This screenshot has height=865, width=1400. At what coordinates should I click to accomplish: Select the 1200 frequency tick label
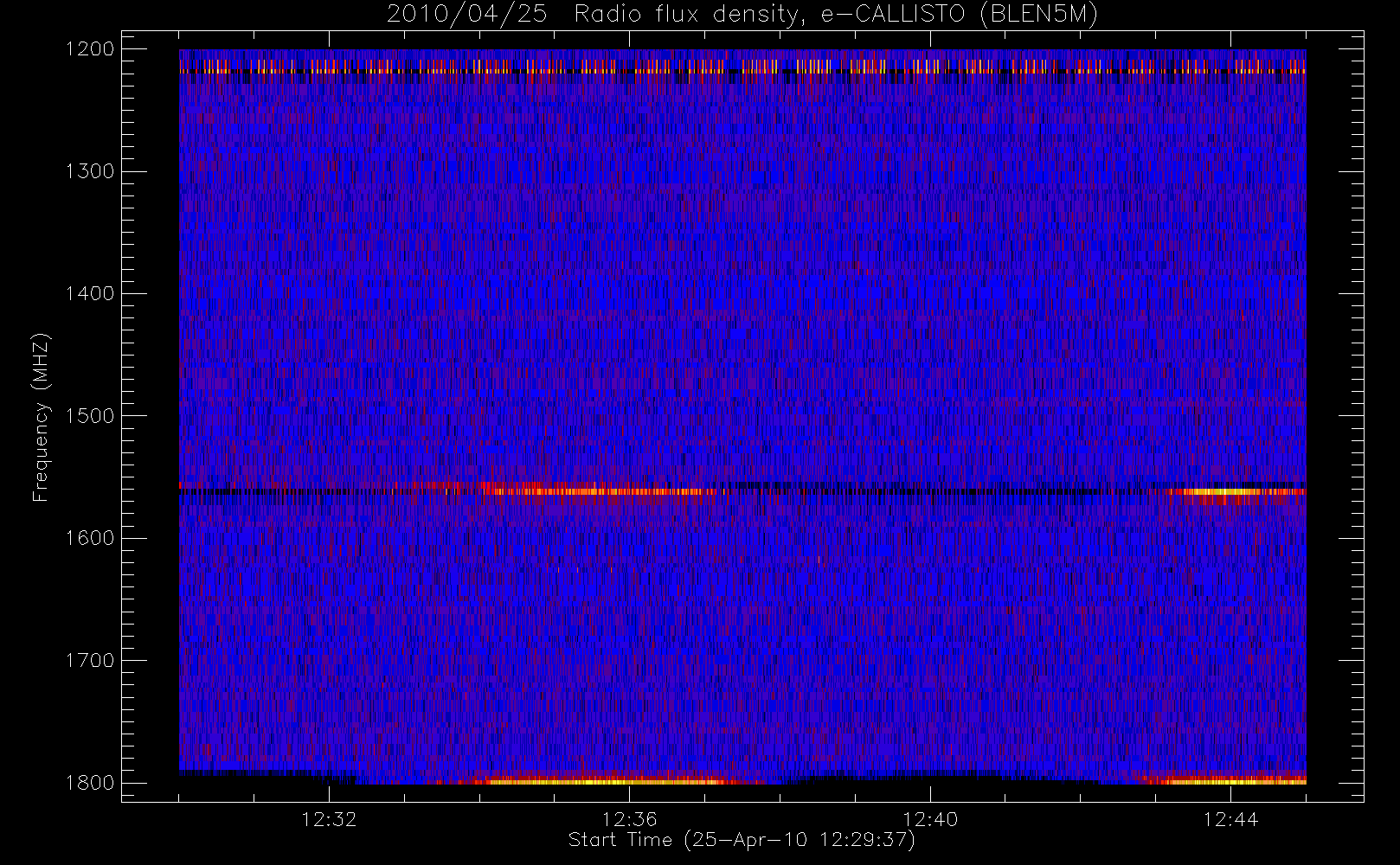[x=90, y=49]
